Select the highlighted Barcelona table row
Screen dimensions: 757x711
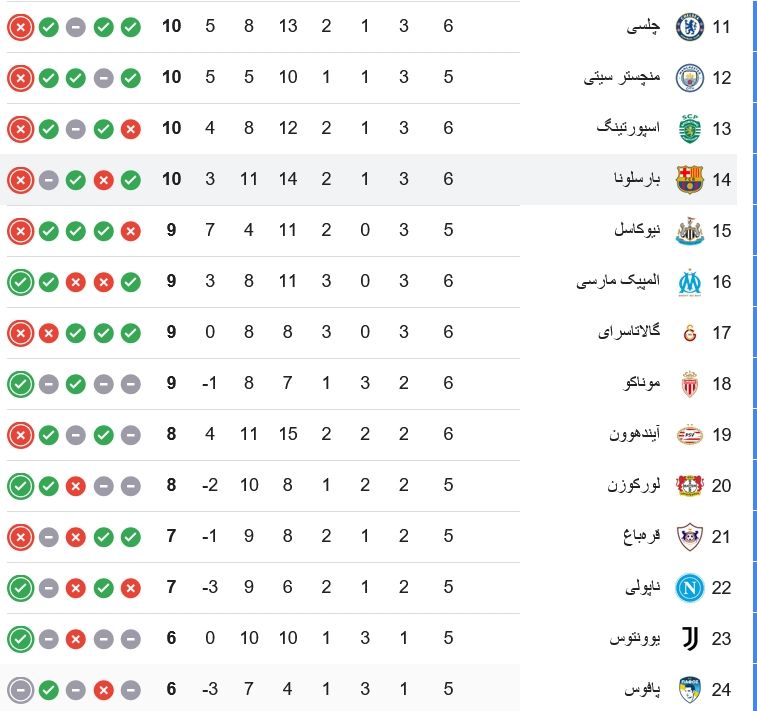pyautogui.click(x=368, y=180)
